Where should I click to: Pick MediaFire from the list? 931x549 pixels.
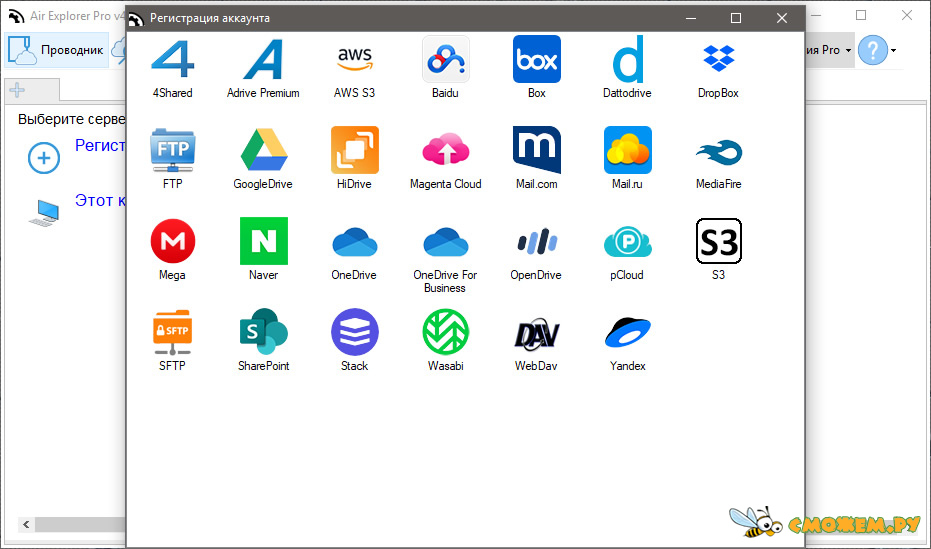click(x=718, y=153)
